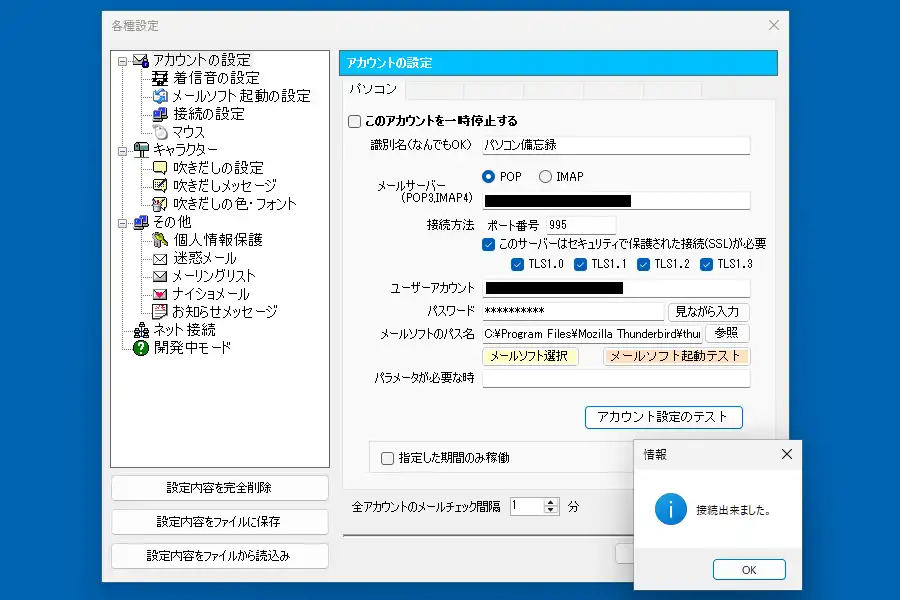Close the 情報 dialog with X
The height and width of the screenshot is (600, 900).
click(787, 454)
